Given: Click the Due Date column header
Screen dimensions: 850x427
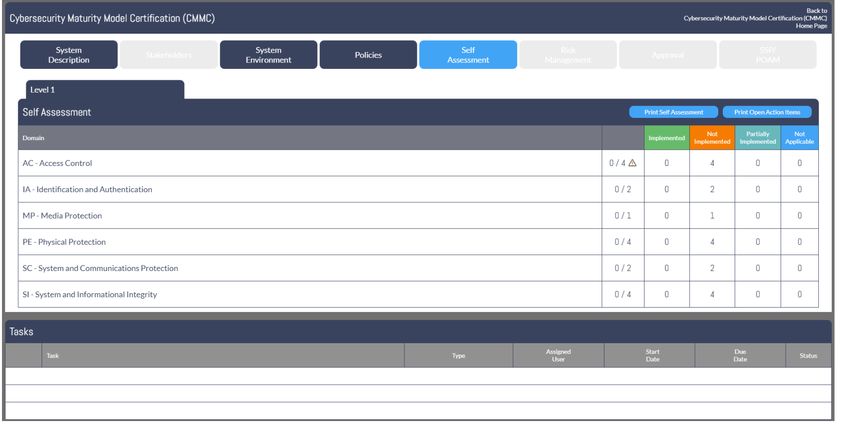Looking at the screenshot, I should point(740,355).
